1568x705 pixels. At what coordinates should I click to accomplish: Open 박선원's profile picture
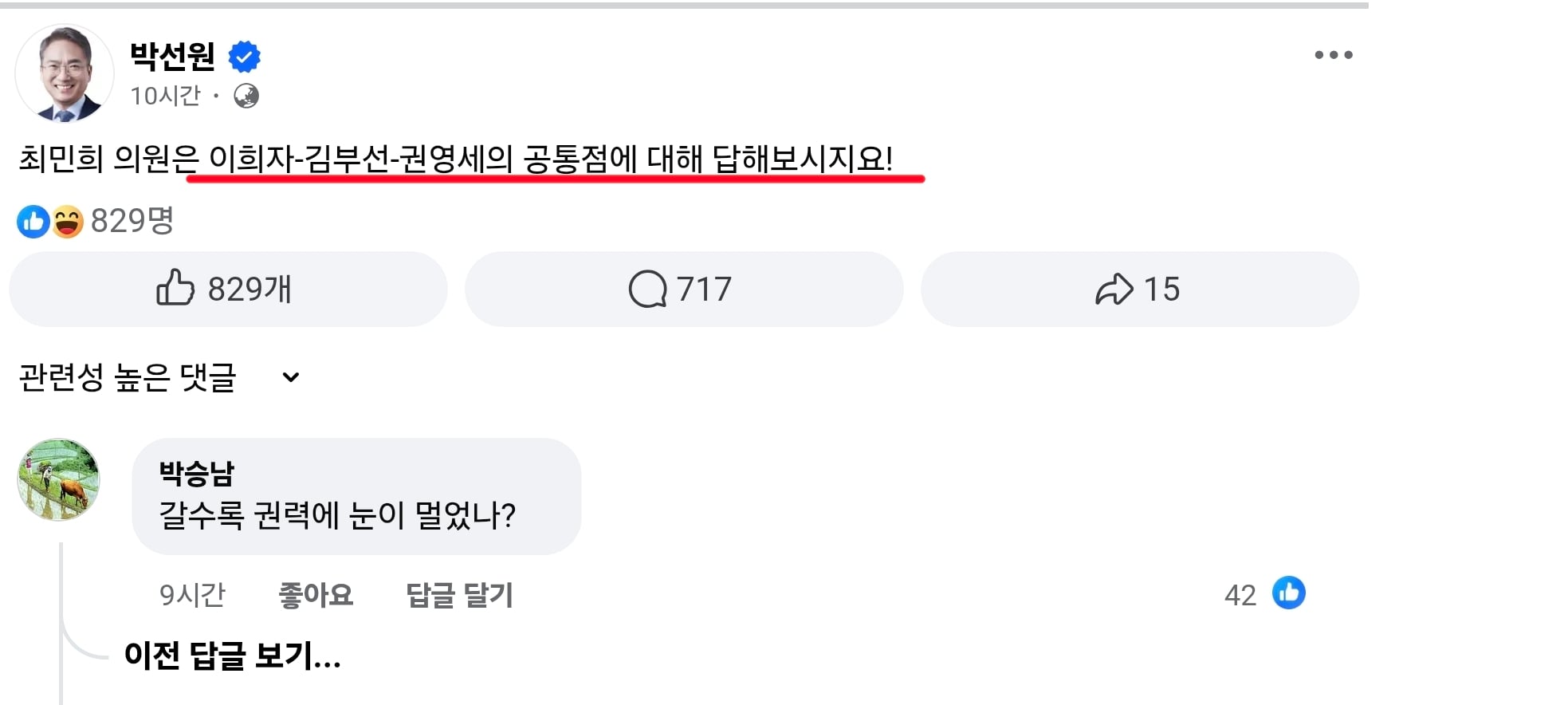[x=65, y=73]
